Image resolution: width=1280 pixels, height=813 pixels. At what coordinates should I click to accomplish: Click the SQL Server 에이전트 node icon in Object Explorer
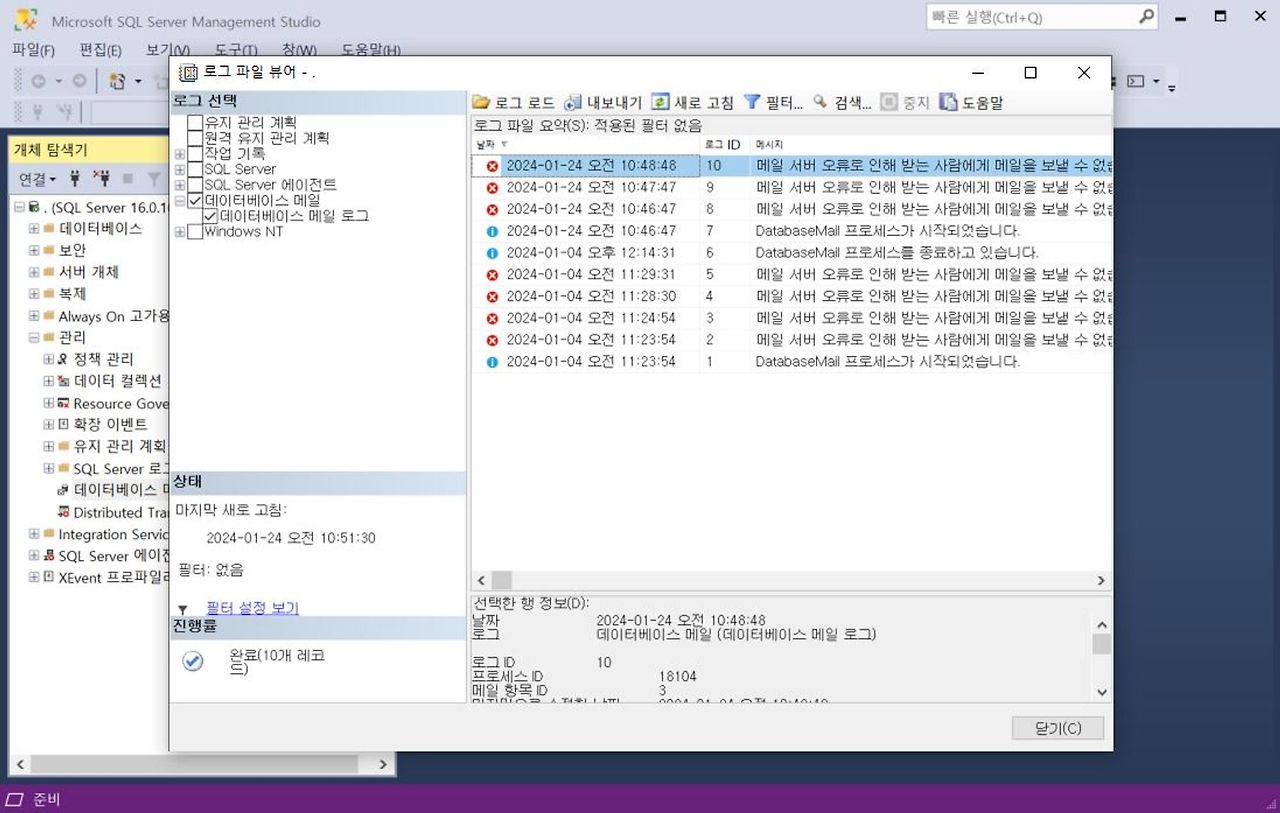(49, 556)
